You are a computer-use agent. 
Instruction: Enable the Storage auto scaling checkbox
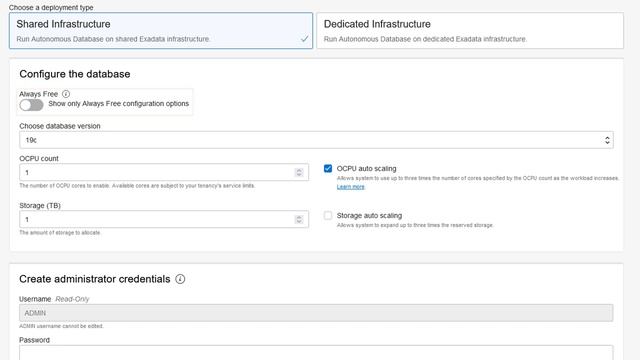328,215
